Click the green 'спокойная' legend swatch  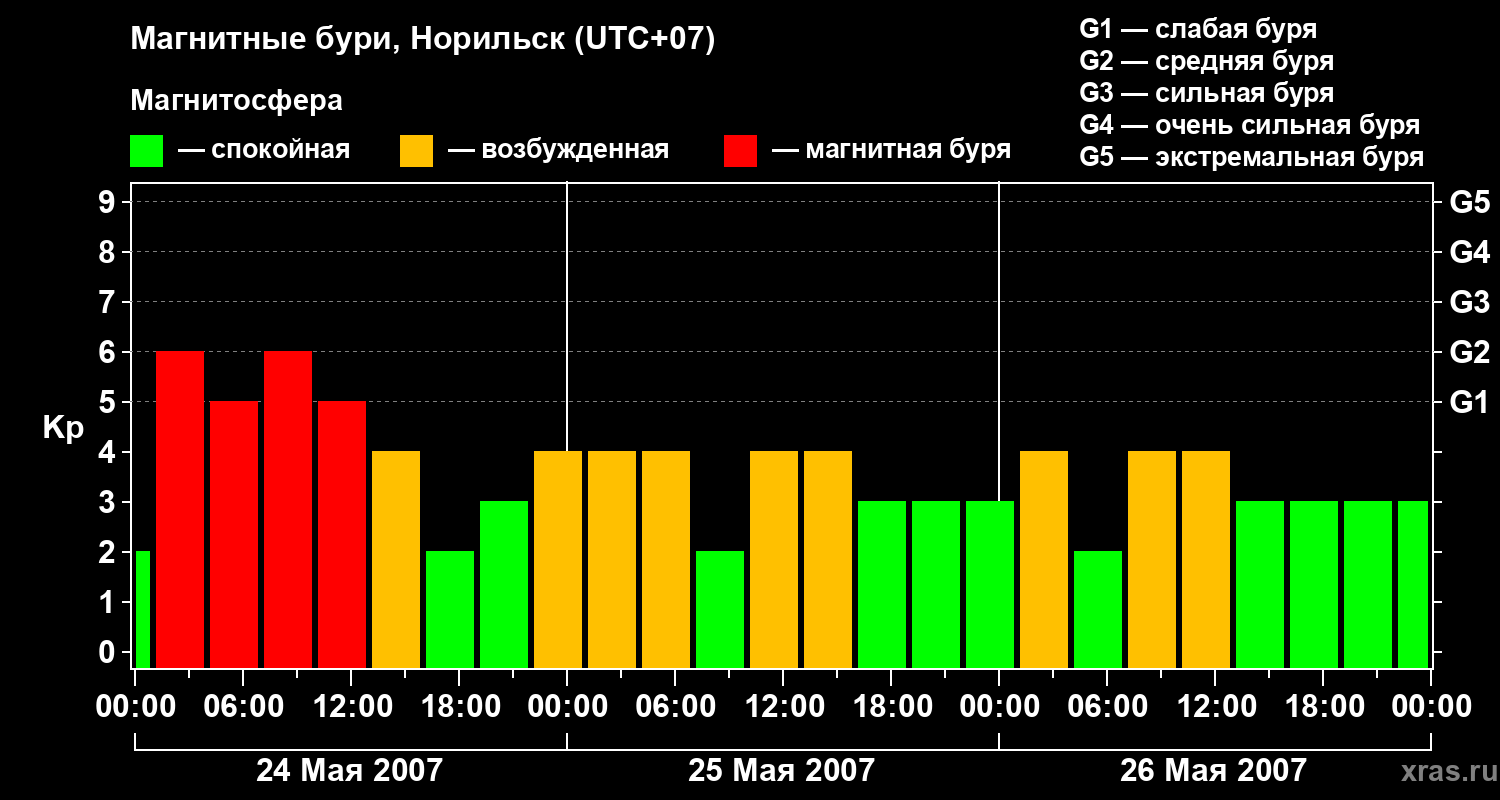146,151
